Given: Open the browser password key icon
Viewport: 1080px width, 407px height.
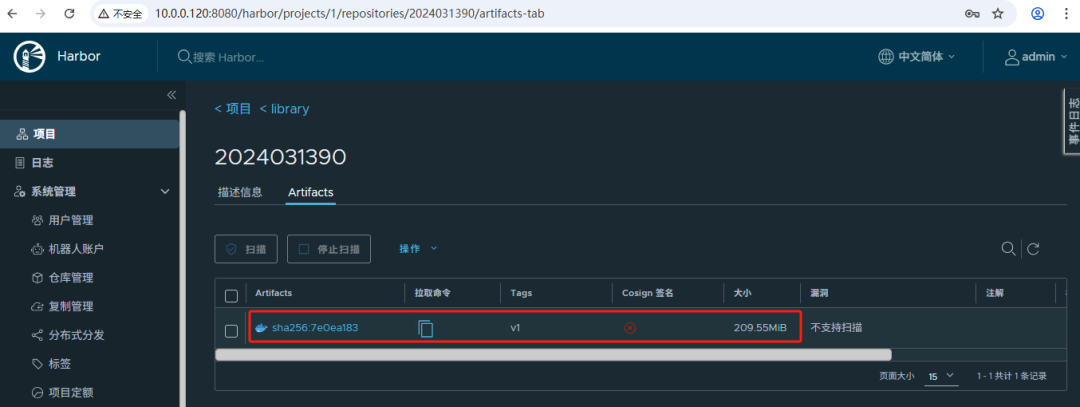Looking at the screenshot, I should [x=971, y=14].
